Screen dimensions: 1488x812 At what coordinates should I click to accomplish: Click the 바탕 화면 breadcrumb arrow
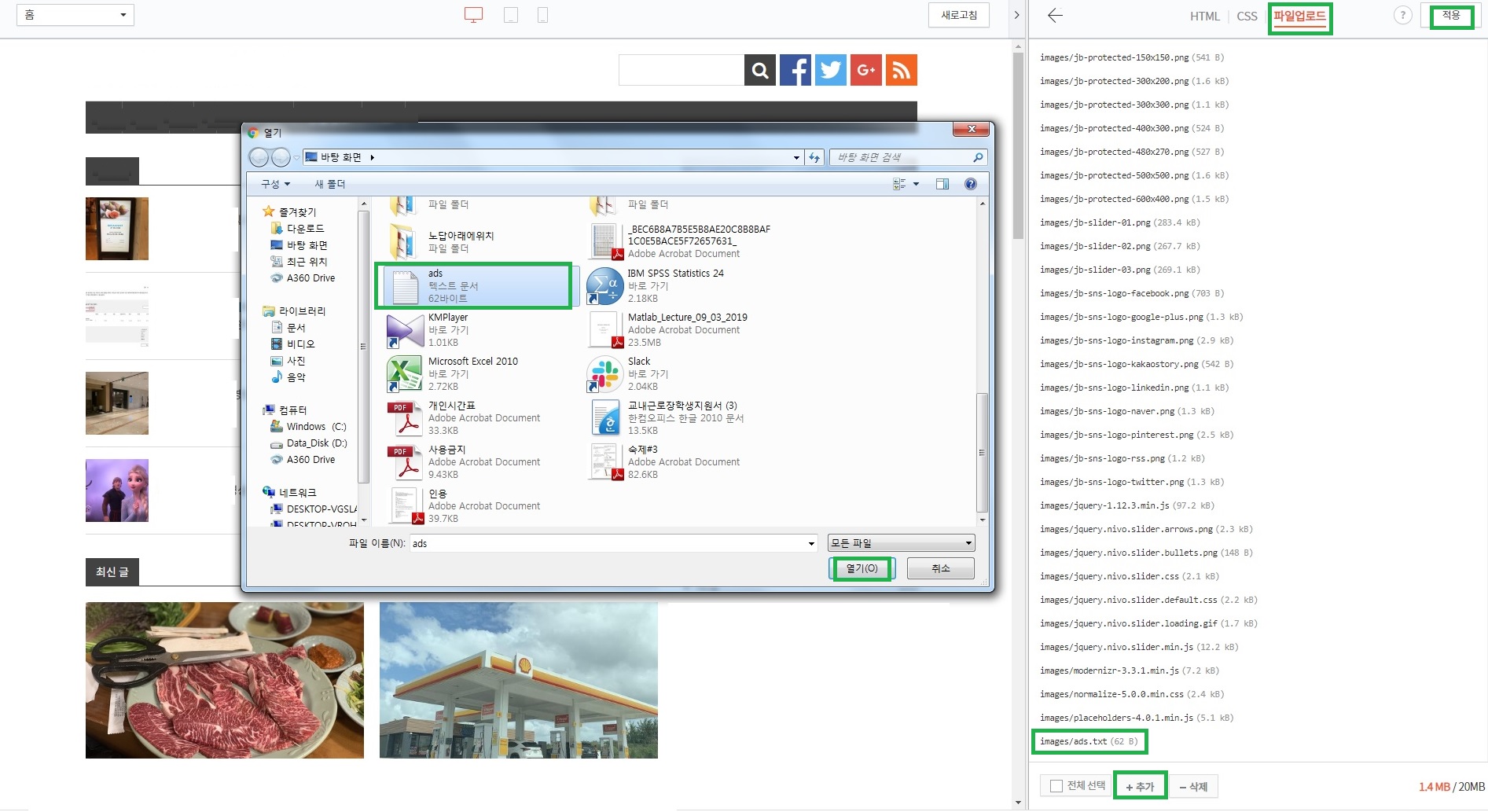[373, 157]
